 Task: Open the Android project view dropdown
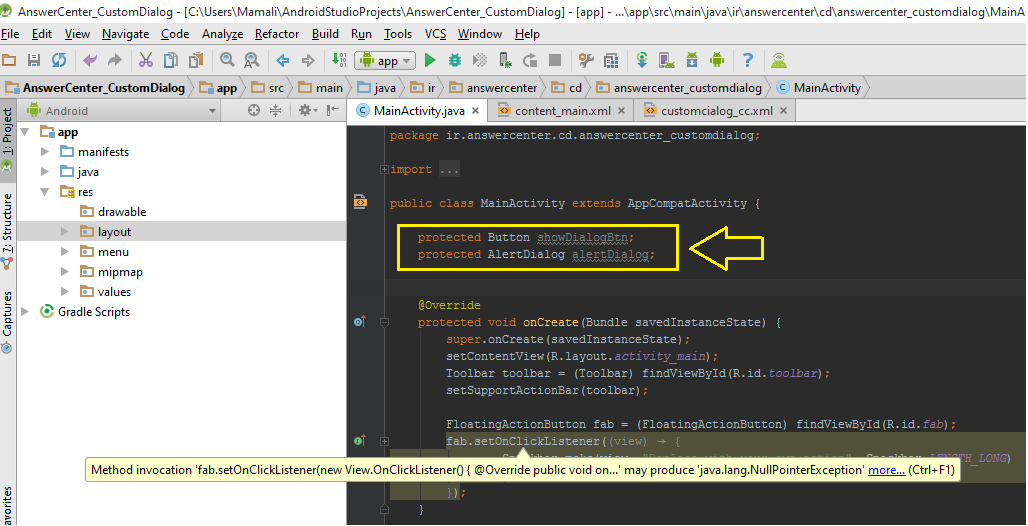[x=212, y=111]
